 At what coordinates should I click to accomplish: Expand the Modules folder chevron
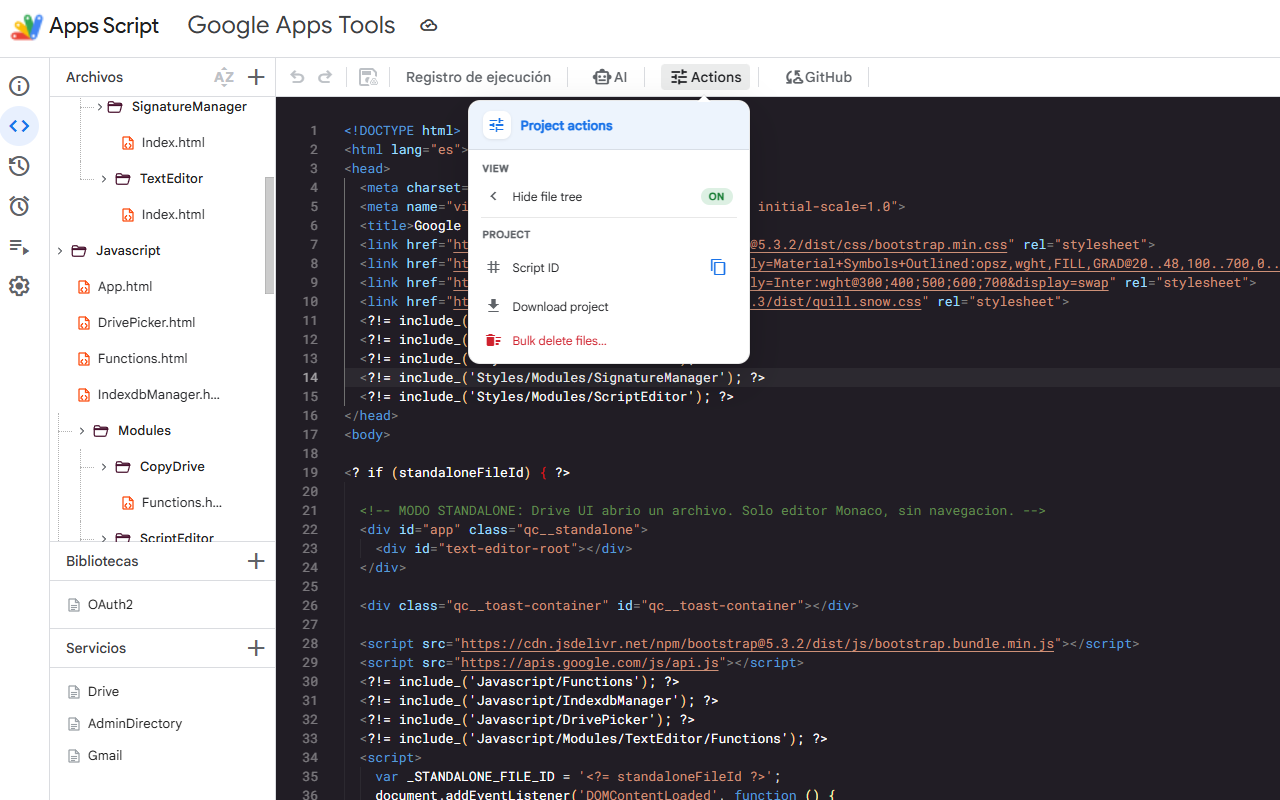[x=82, y=431]
